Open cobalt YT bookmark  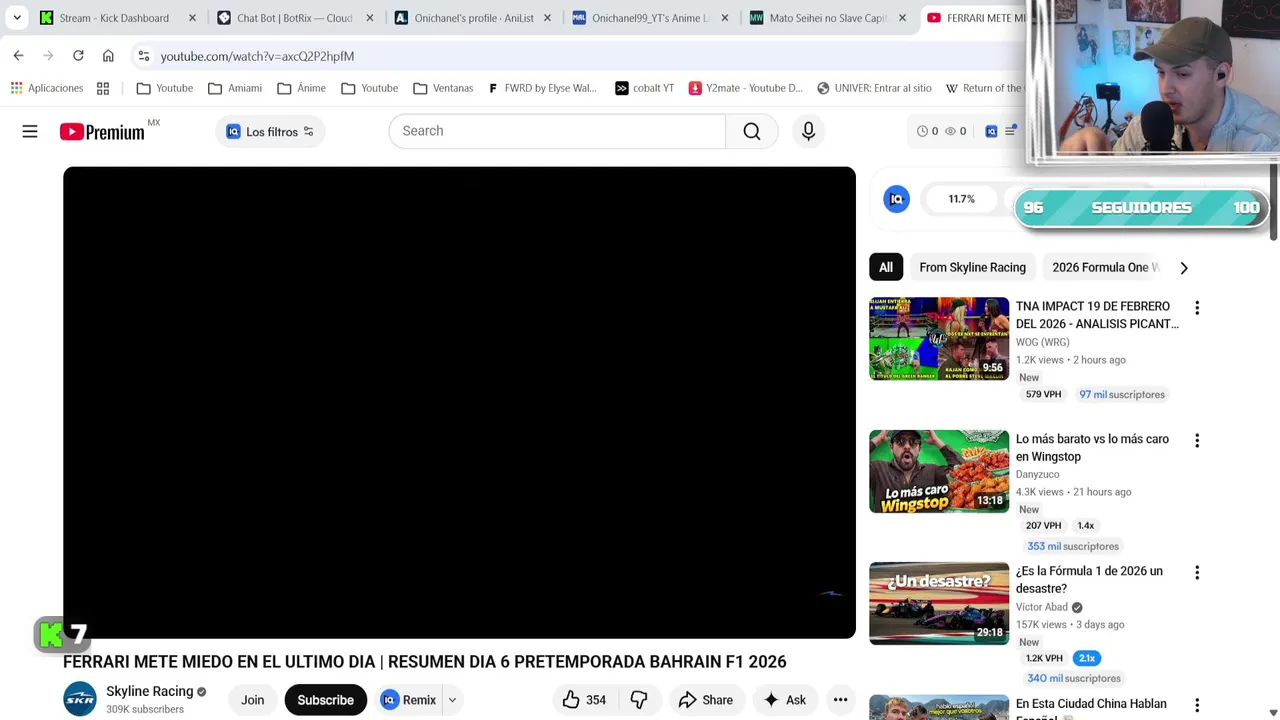click(644, 88)
